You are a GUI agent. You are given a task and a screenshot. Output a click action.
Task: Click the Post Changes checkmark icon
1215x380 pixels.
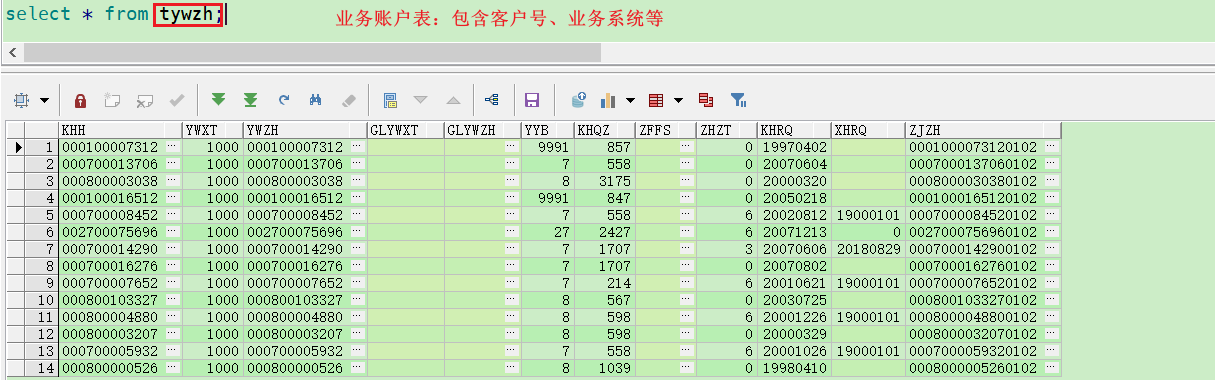click(x=176, y=100)
